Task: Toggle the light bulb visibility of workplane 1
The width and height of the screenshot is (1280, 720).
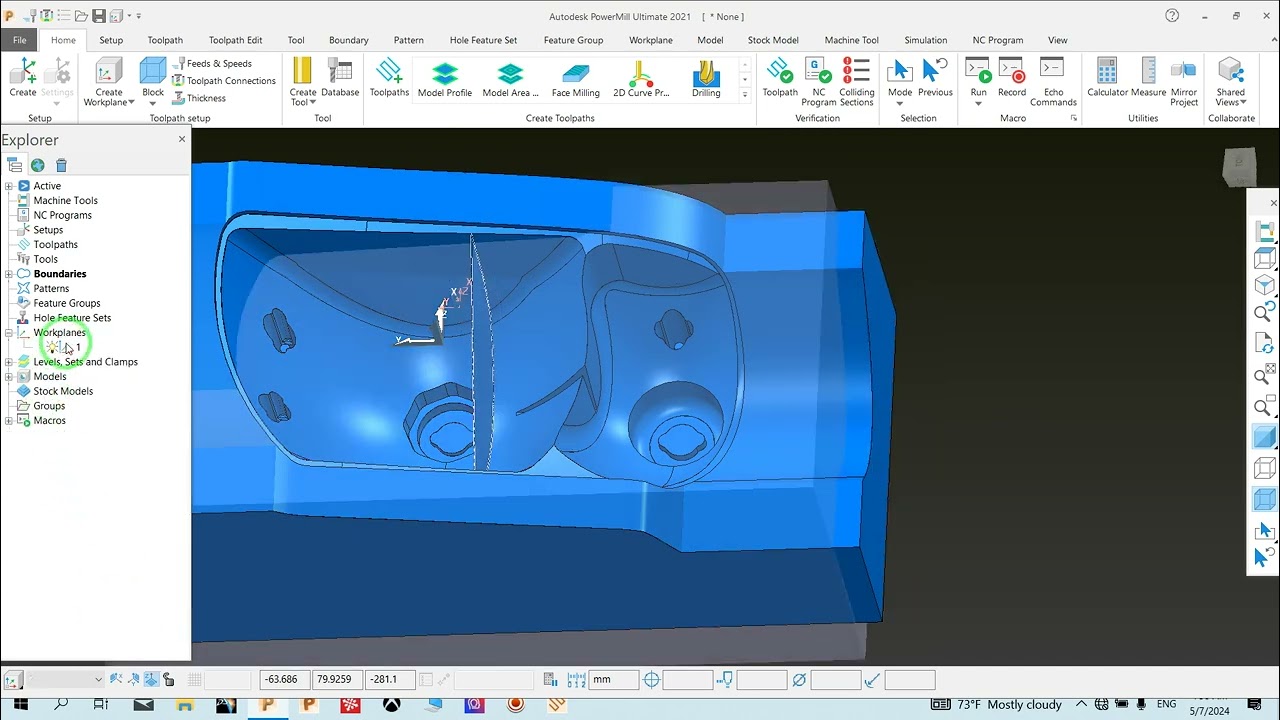Action: pyautogui.click(x=52, y=347)
